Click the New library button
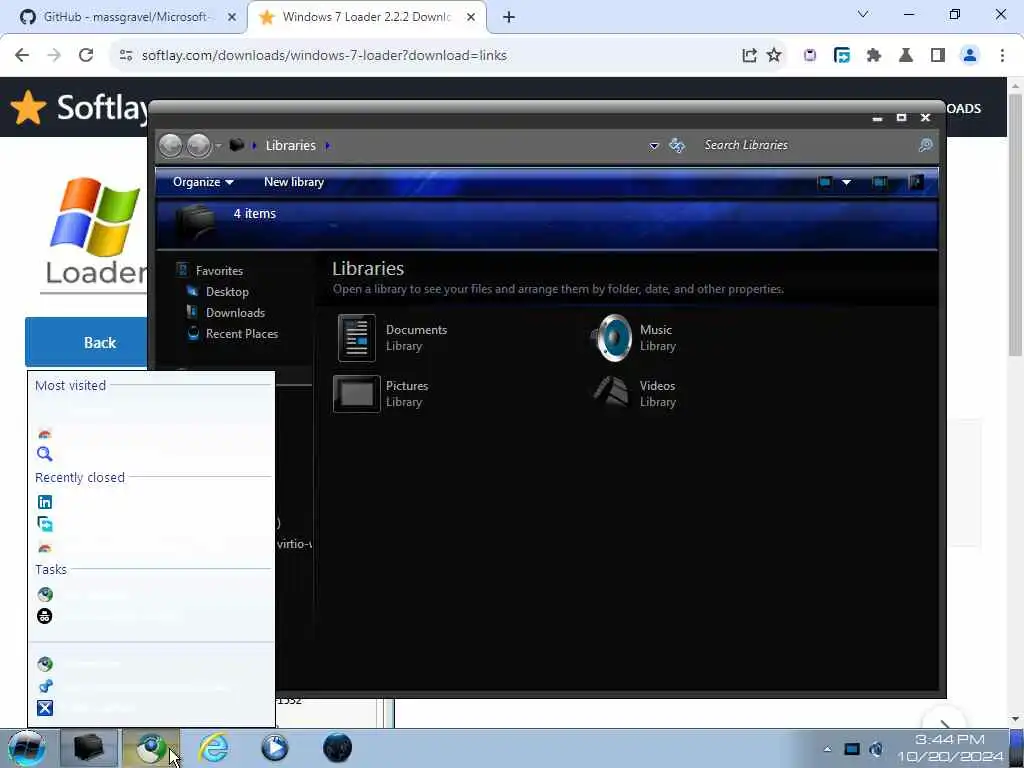This screenshot has width=1024, height=768. (x=294, y=182)
